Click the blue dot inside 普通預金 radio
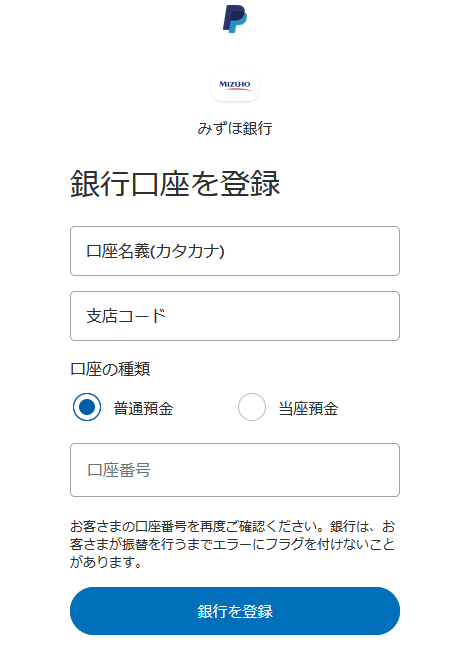Image resolution: width=469 pixels, height=661 pixels. [87, 407]
